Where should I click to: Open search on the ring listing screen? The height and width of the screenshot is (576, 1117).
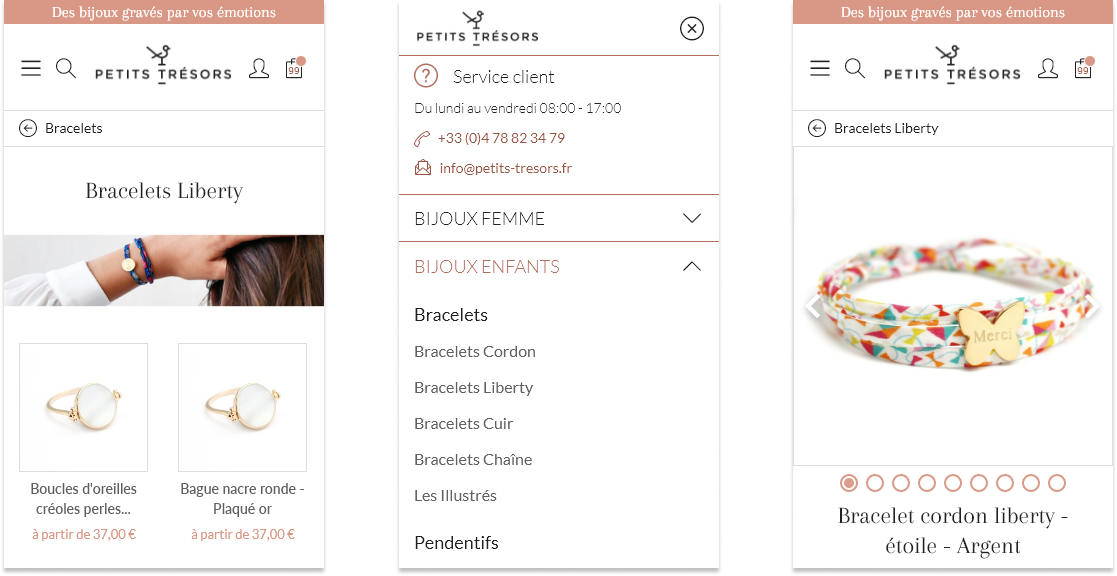pyautogui.click(x=66, y=68)
